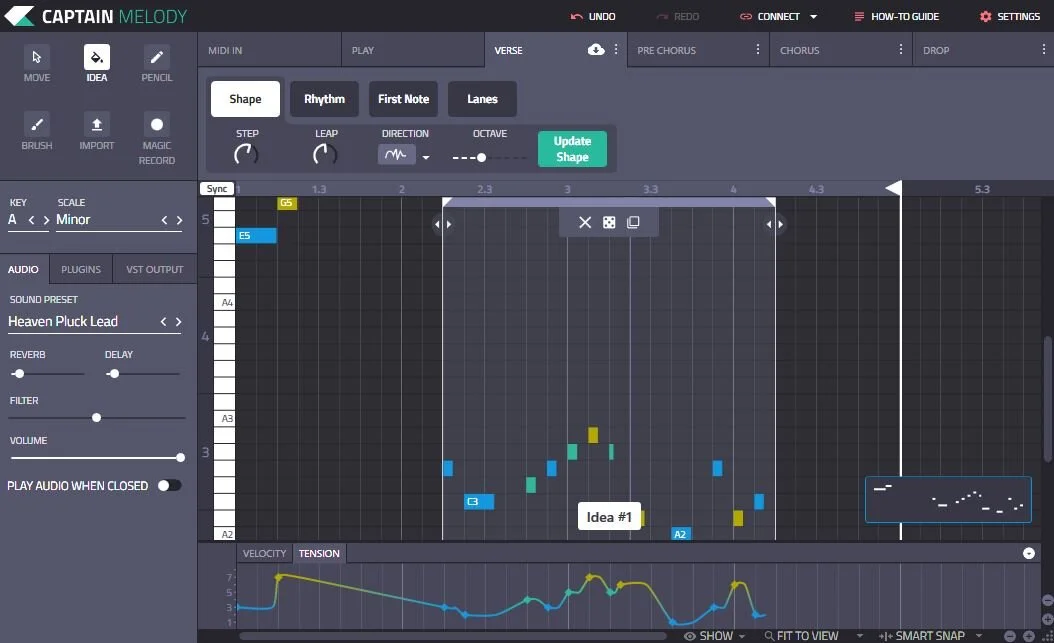This screenshot has width=1054, height=643.
Task: Collapse the velocity/tension panel circle button
Action: coord(1028,553)
